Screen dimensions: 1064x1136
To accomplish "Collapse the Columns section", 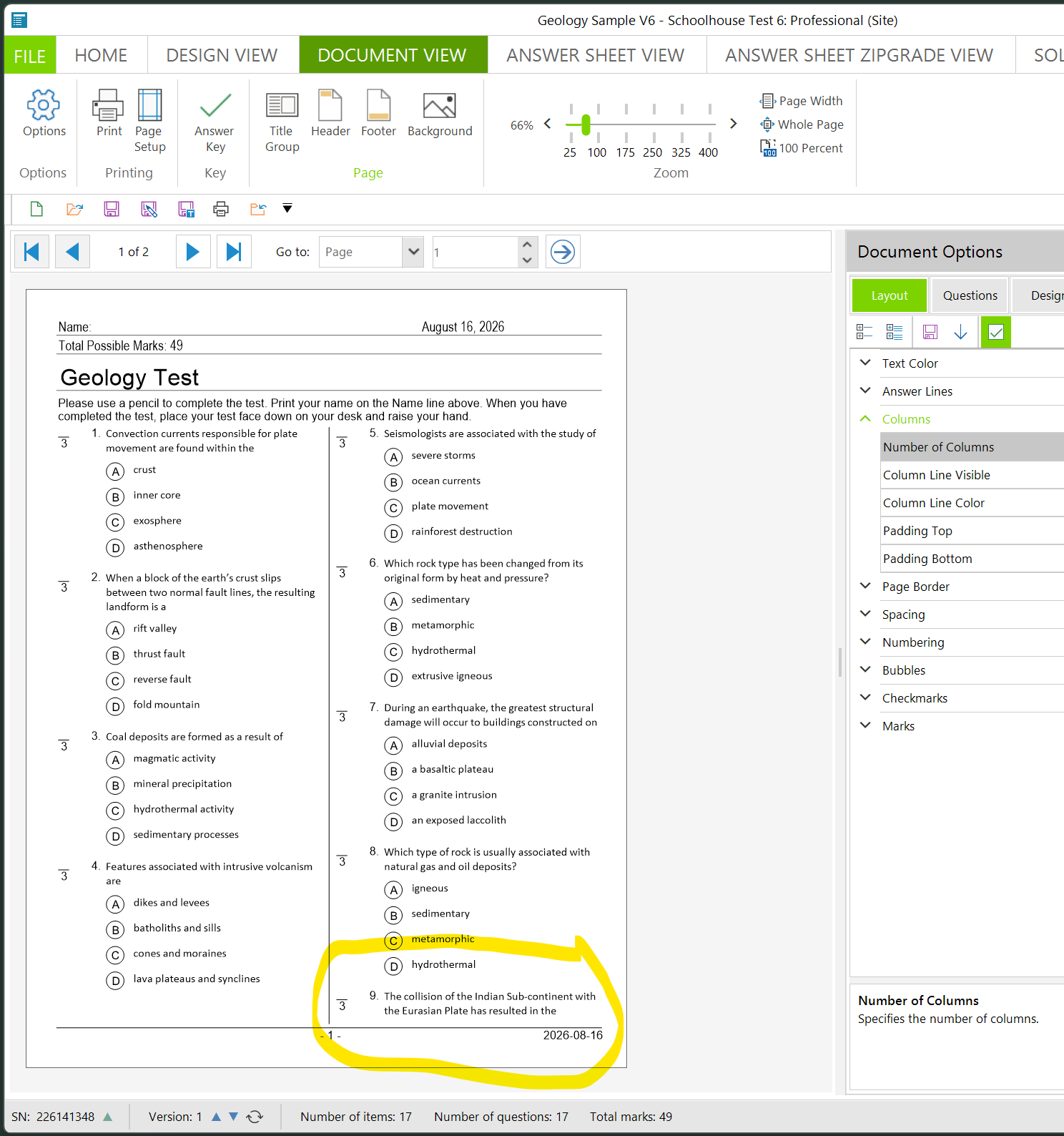I will coord(865,418).
